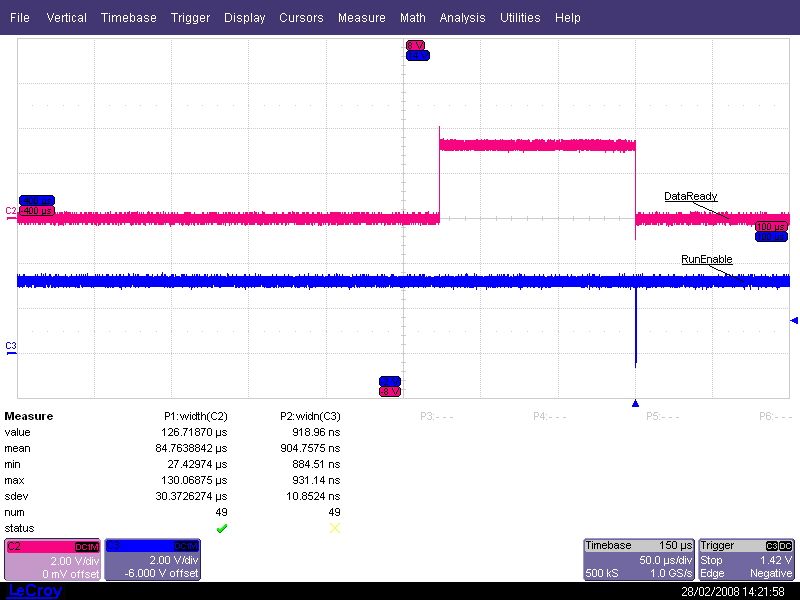Select the RunEnable trace label
Viewport: 800px width, 600px height.
(707, 259)
